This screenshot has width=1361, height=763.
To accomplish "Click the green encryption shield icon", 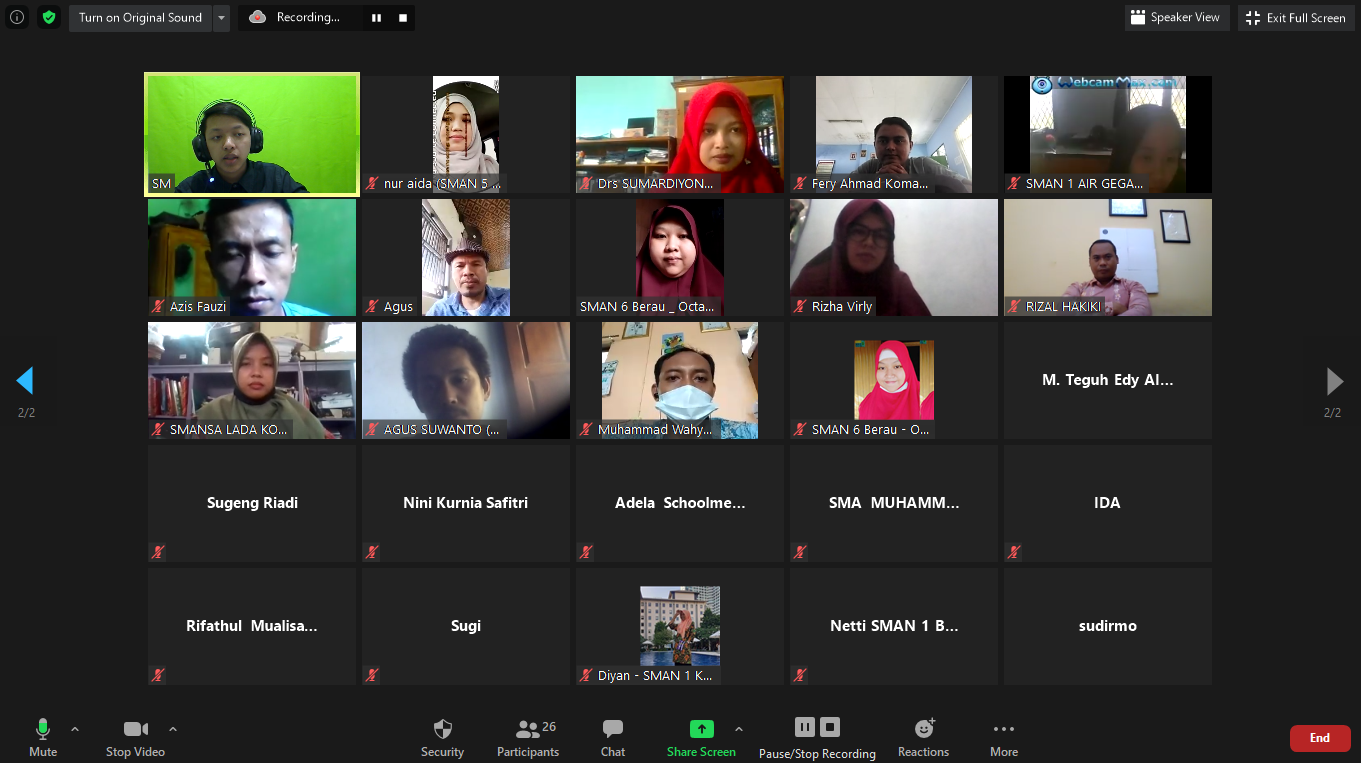I will 49,17.
